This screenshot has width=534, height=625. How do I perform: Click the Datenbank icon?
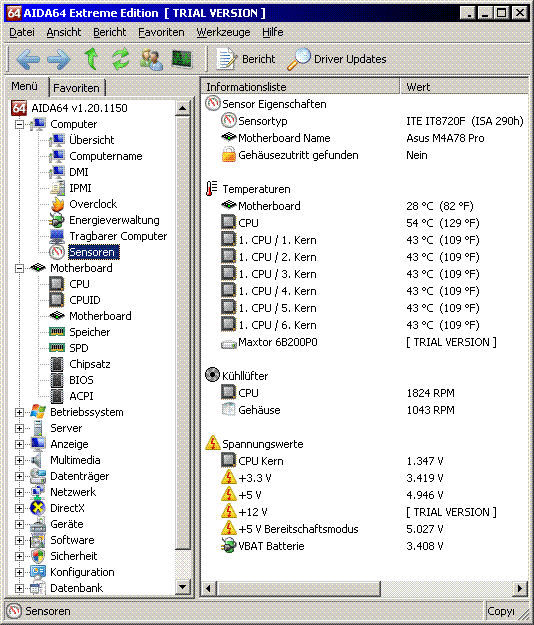38,588
